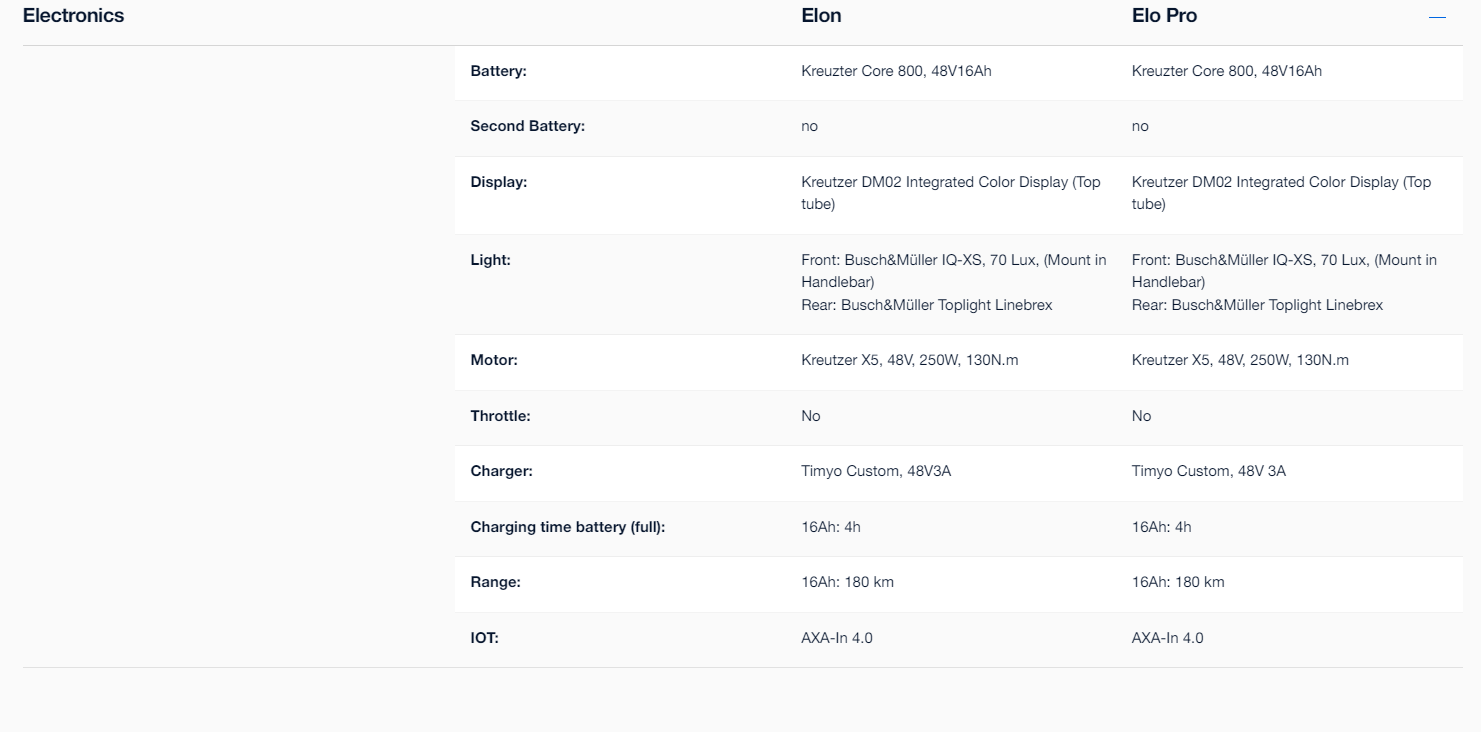The height and width of the screenshot is (732, 1481).
Task: Click Elo Pro's Kreutzer DM02 display value
Action: [x=1282, y=193]
